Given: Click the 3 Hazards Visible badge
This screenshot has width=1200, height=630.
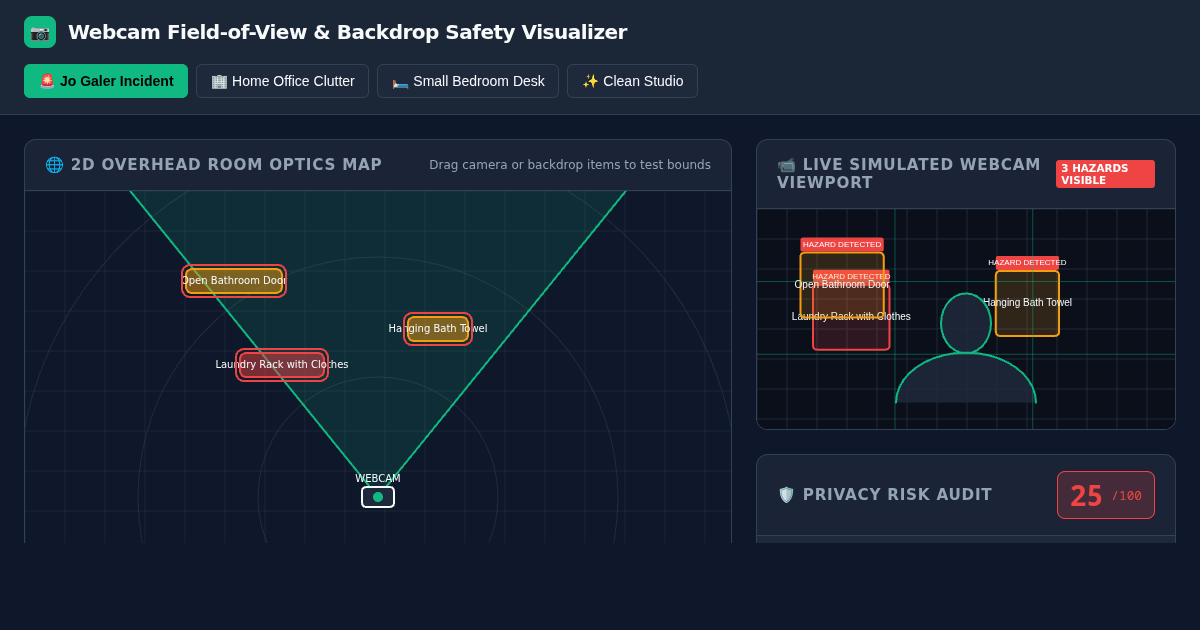Looking at the screenshot, I should [x=1105, y=174].
